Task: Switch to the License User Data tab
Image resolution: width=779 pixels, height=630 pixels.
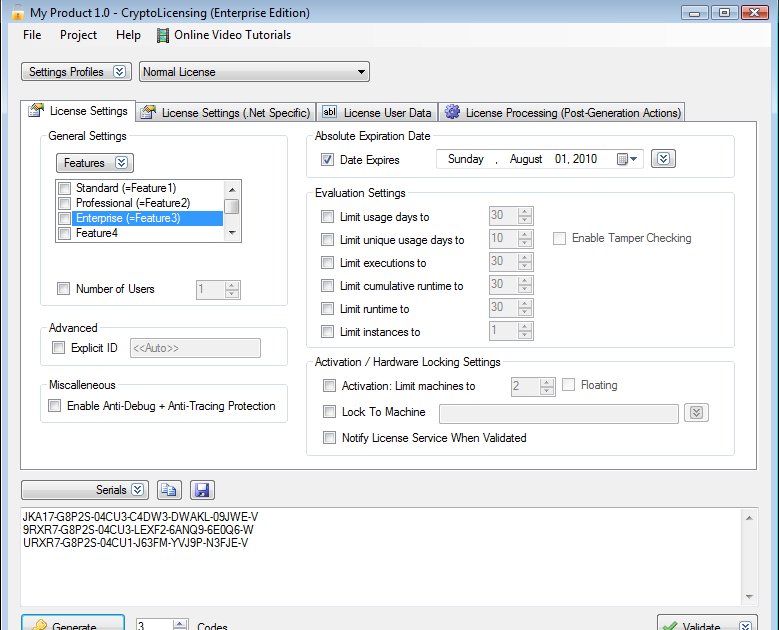Action: (377, 113)
